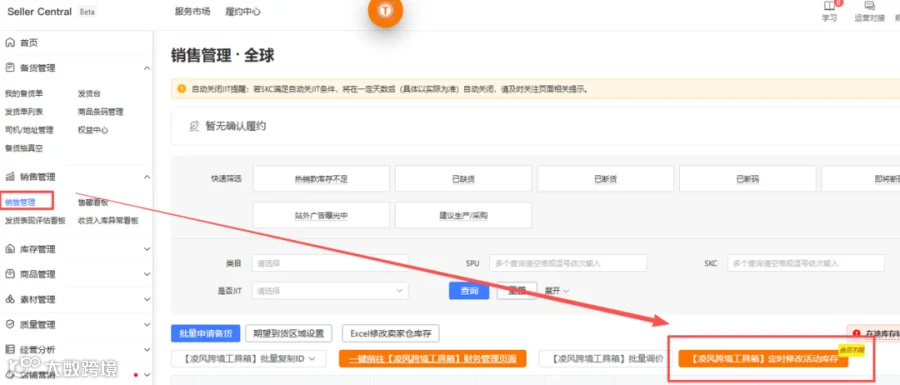Open the 运营对接 chat icon

[870, 6]
